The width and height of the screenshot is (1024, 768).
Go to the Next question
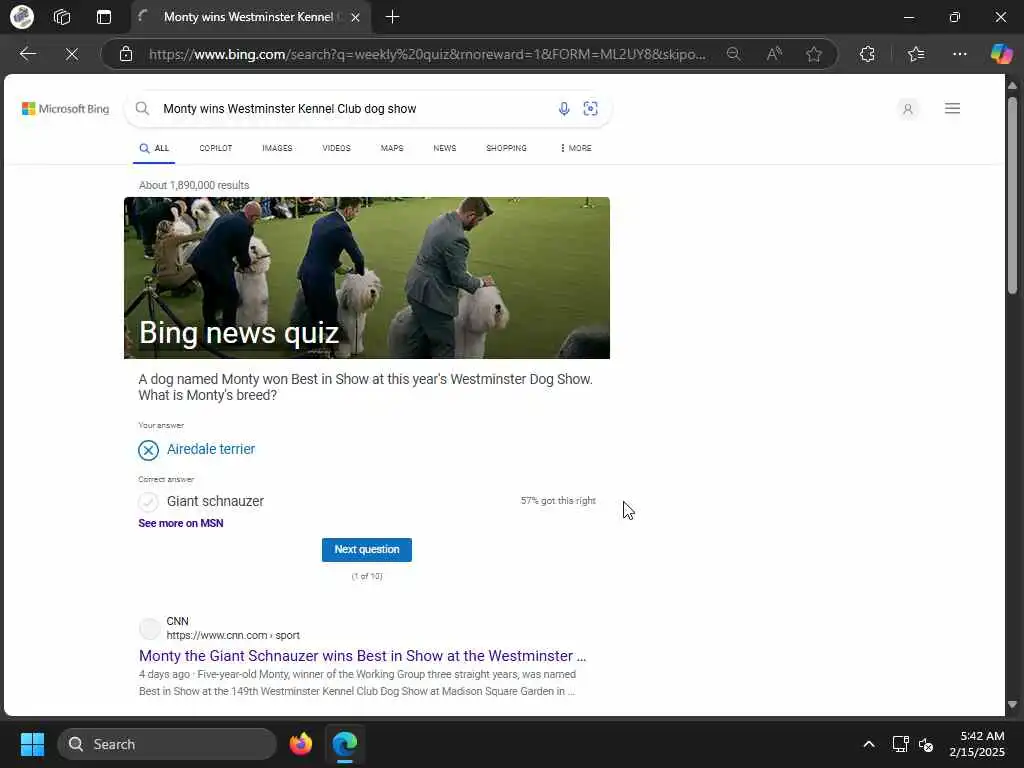coord(367,550)
